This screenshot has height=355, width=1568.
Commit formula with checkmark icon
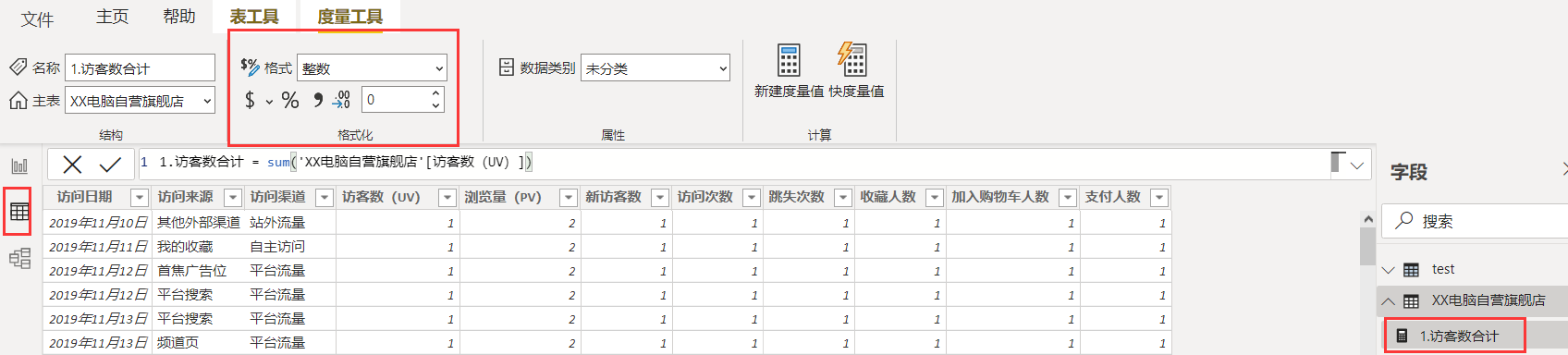click(x=111, y=165)
